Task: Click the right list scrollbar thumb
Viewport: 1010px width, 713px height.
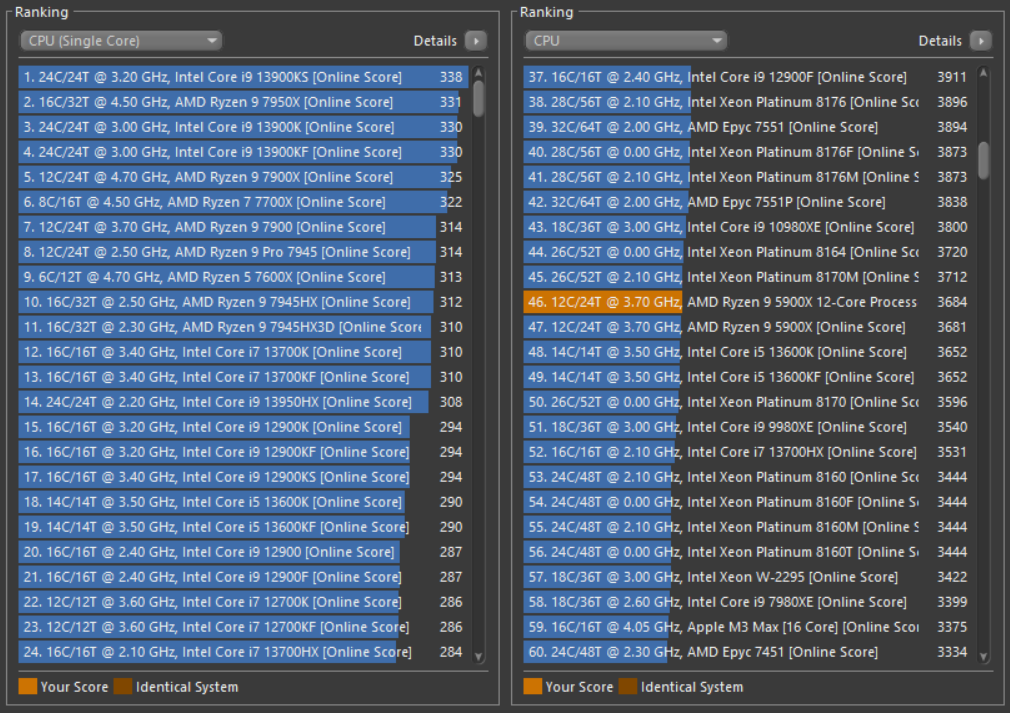Action: click(x=983, y=160)
